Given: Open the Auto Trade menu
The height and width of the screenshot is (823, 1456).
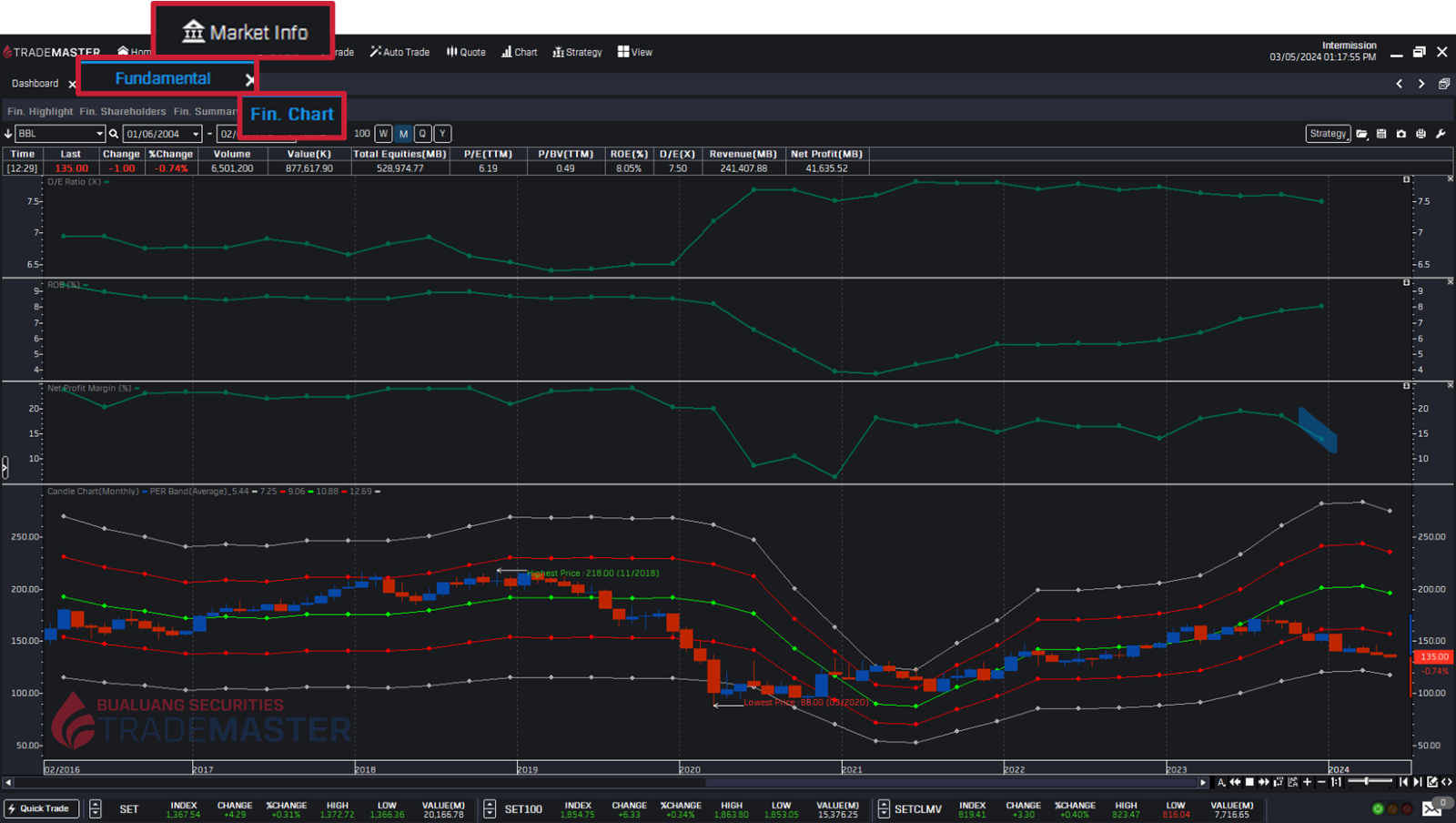Looking at the screenshot, I should (x=399, y=52).
